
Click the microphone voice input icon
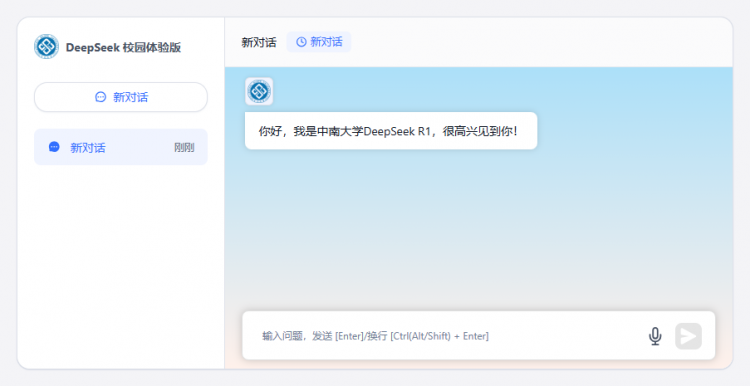(x=655, y=336)
